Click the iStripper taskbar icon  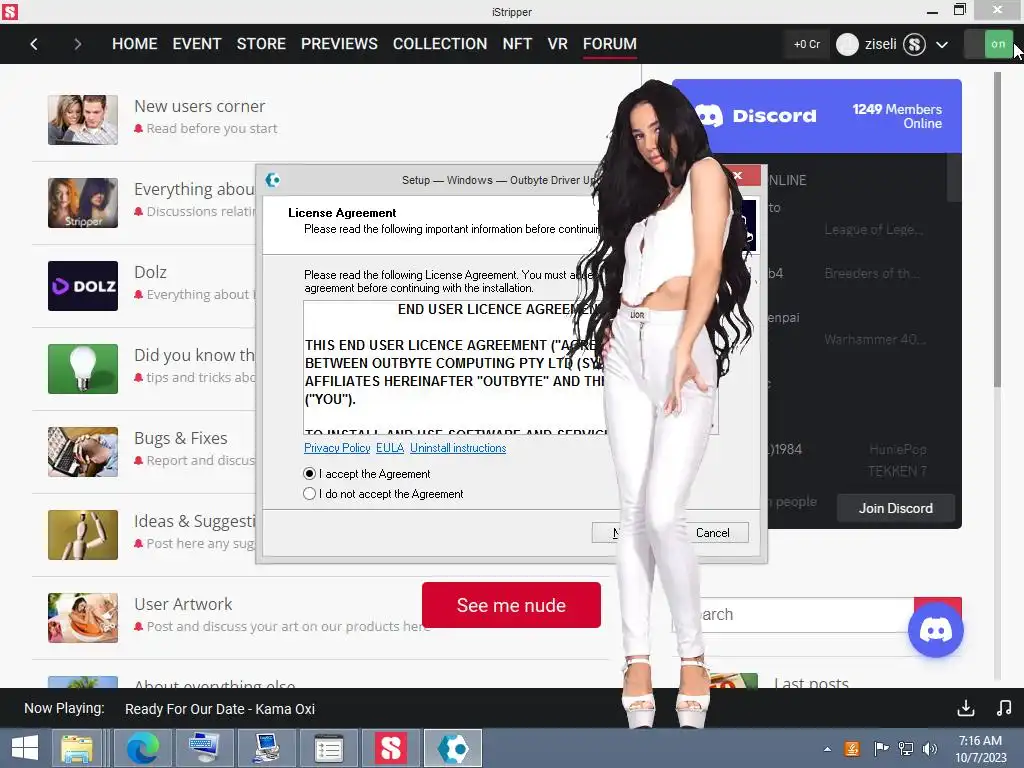[x=391, y=748]
